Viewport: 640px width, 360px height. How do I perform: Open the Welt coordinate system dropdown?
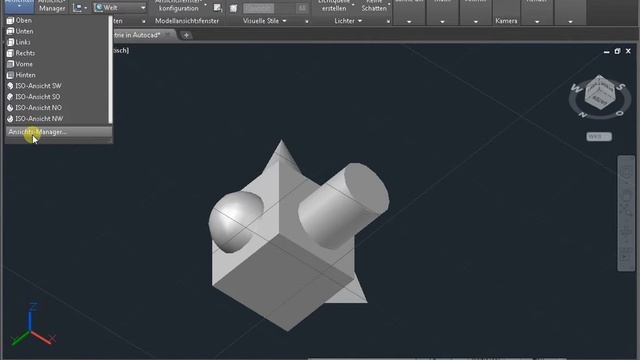point(120,7)
